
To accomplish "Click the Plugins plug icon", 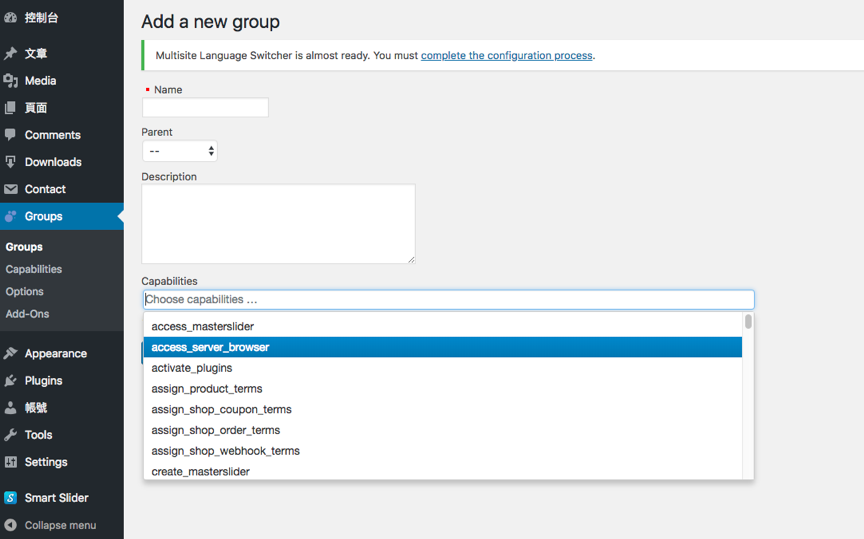I will point(11,381).
